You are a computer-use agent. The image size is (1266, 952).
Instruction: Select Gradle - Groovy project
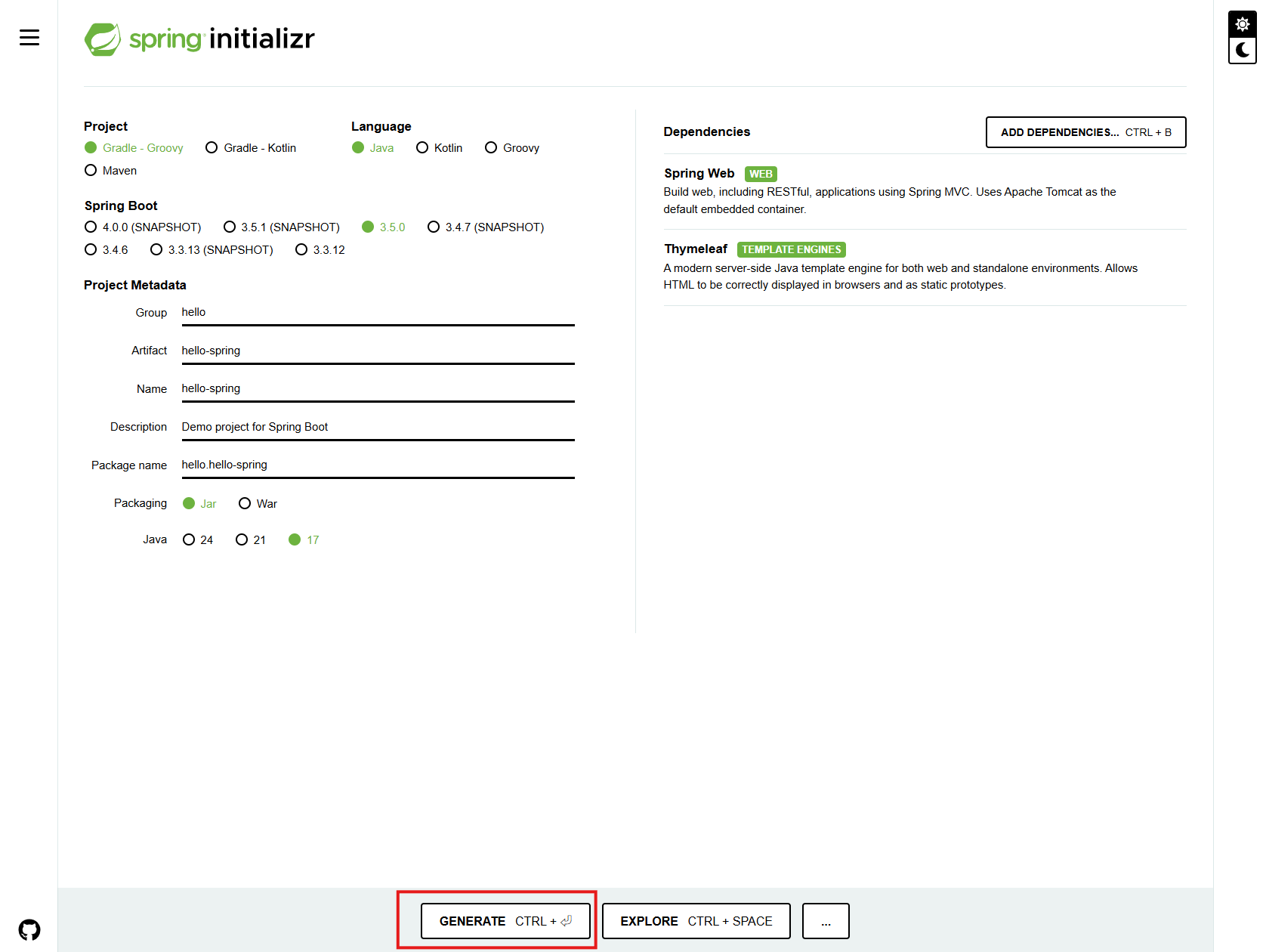click(x=134, y=148)
